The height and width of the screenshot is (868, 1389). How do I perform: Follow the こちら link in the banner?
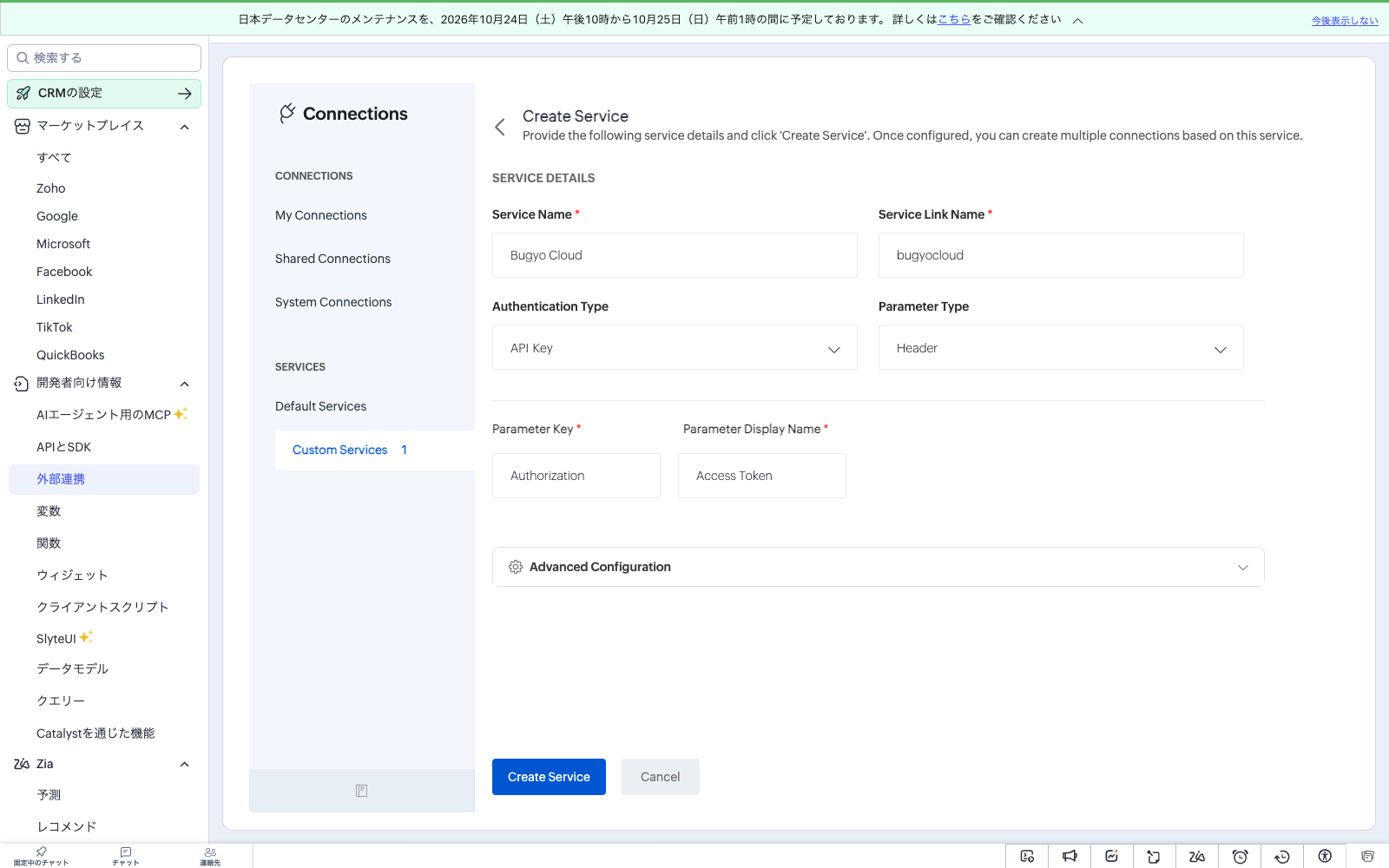[x=954, y=19]
